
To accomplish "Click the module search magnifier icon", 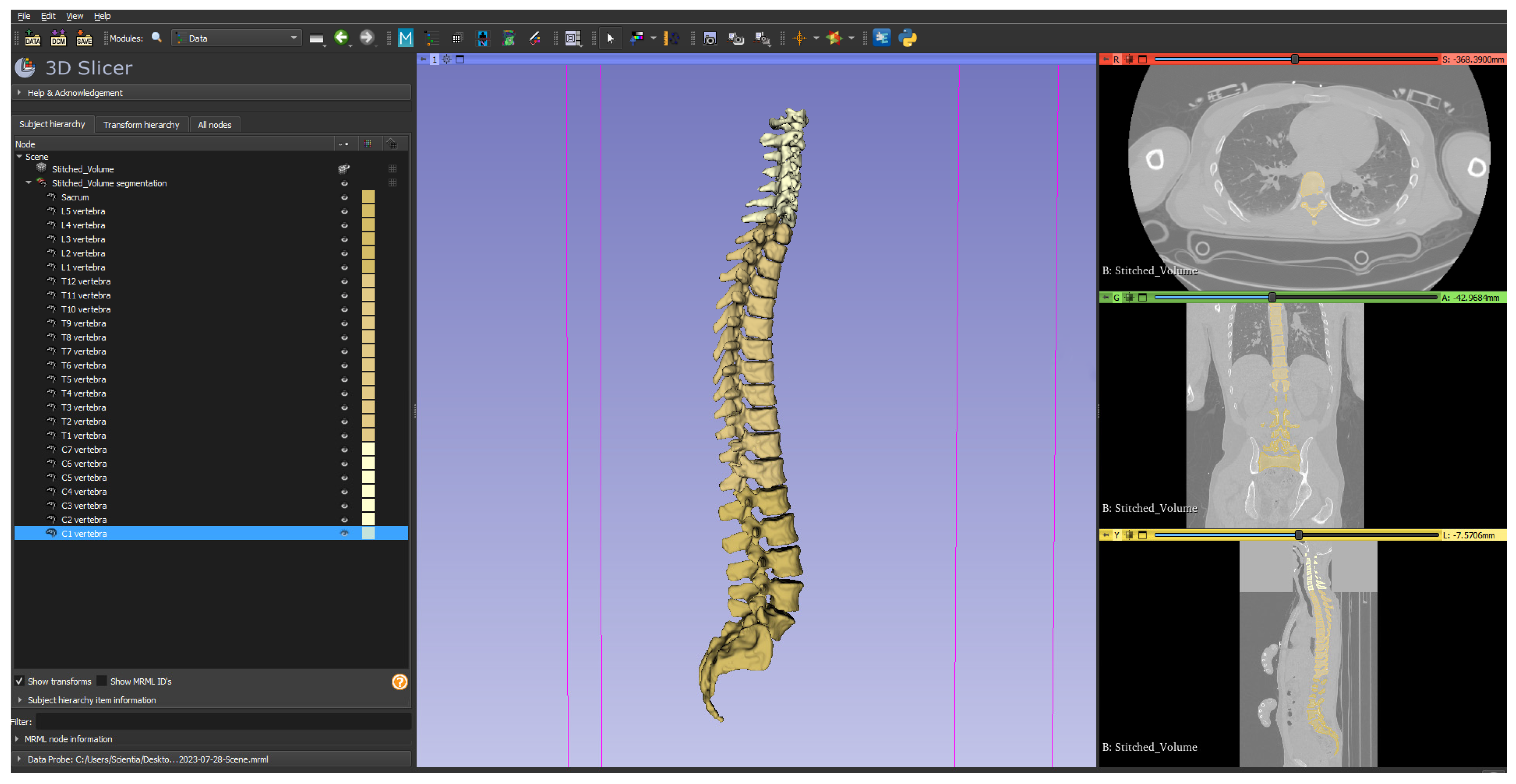I will [x=156, y=38].
